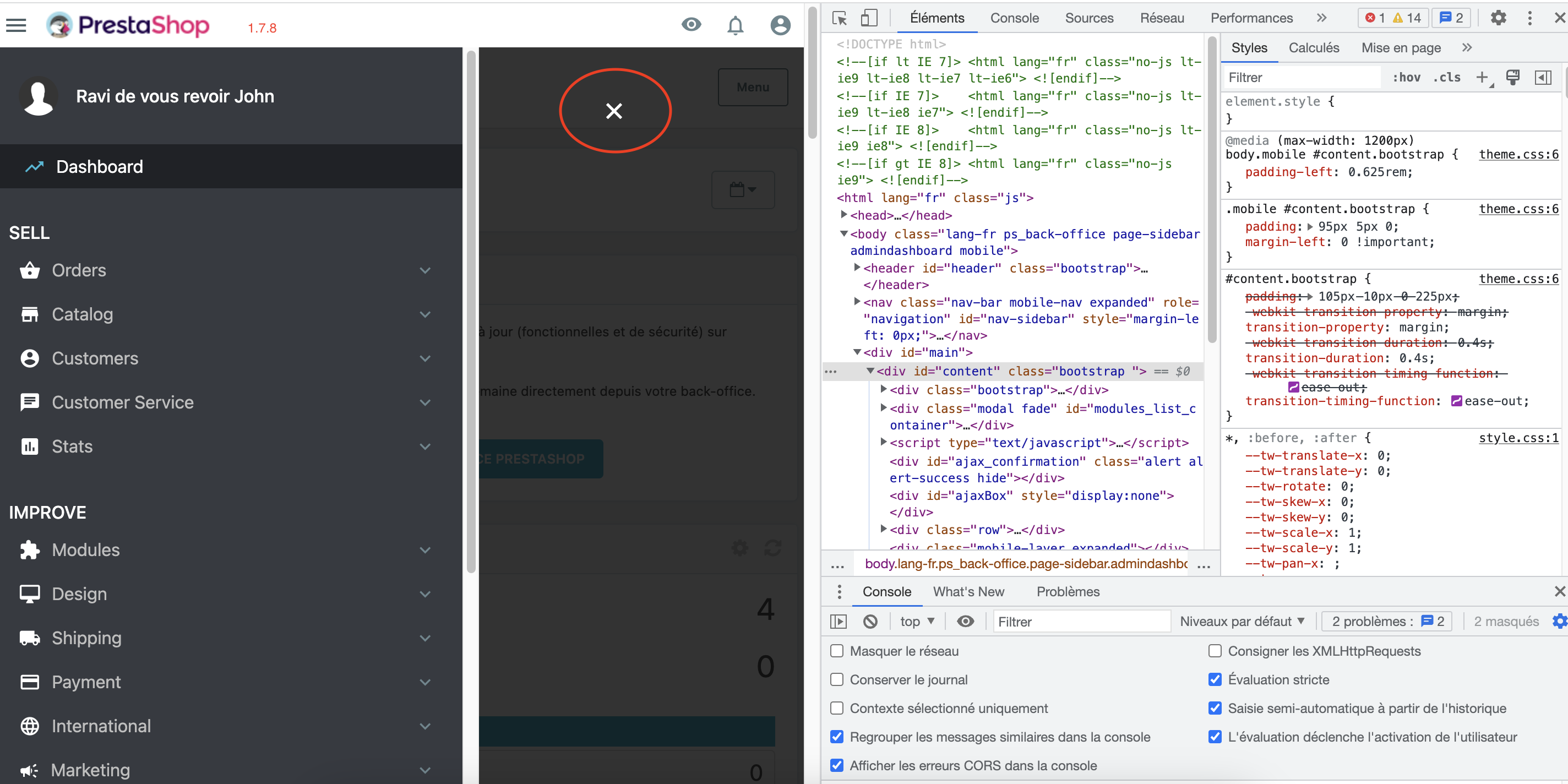Expand the head node in Elements tree
The height and width of the screenshot is (784, 1568).
tap(845, 215)
